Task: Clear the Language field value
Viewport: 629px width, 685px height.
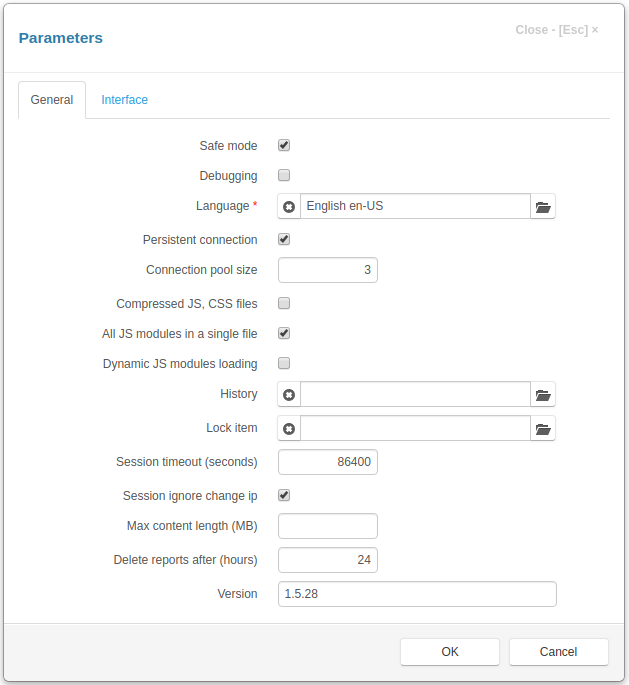Action: coord(289,206)
